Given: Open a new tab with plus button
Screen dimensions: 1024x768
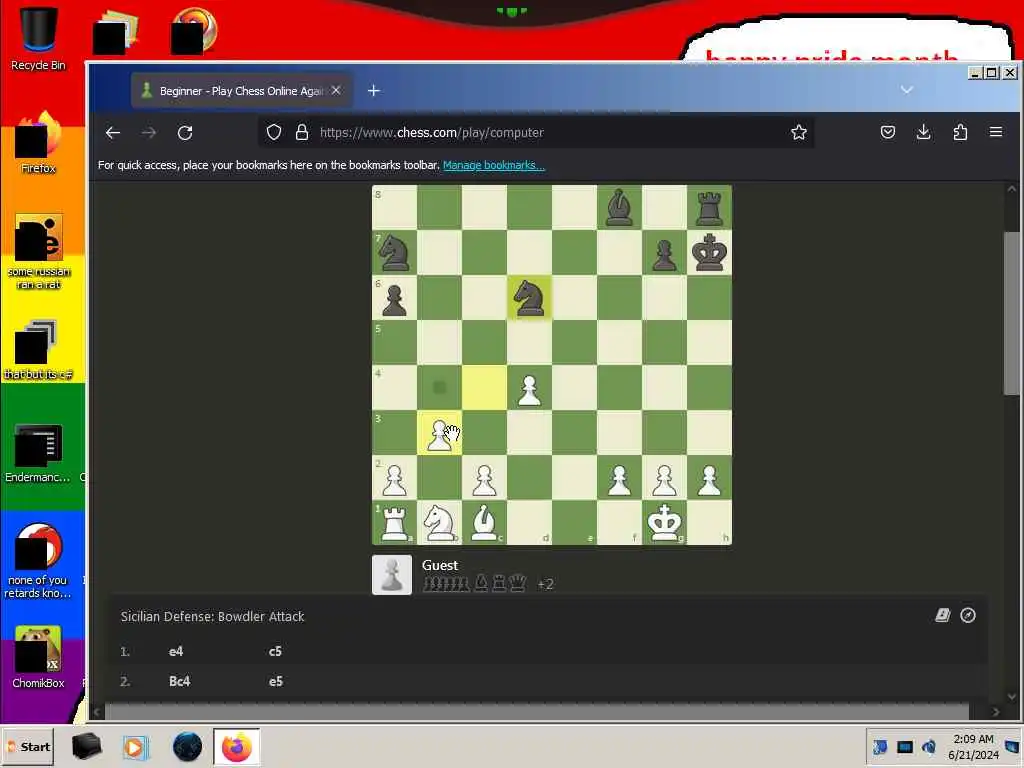Looking at the screenshot, I should pyautogui.click(x=374, y=91).
